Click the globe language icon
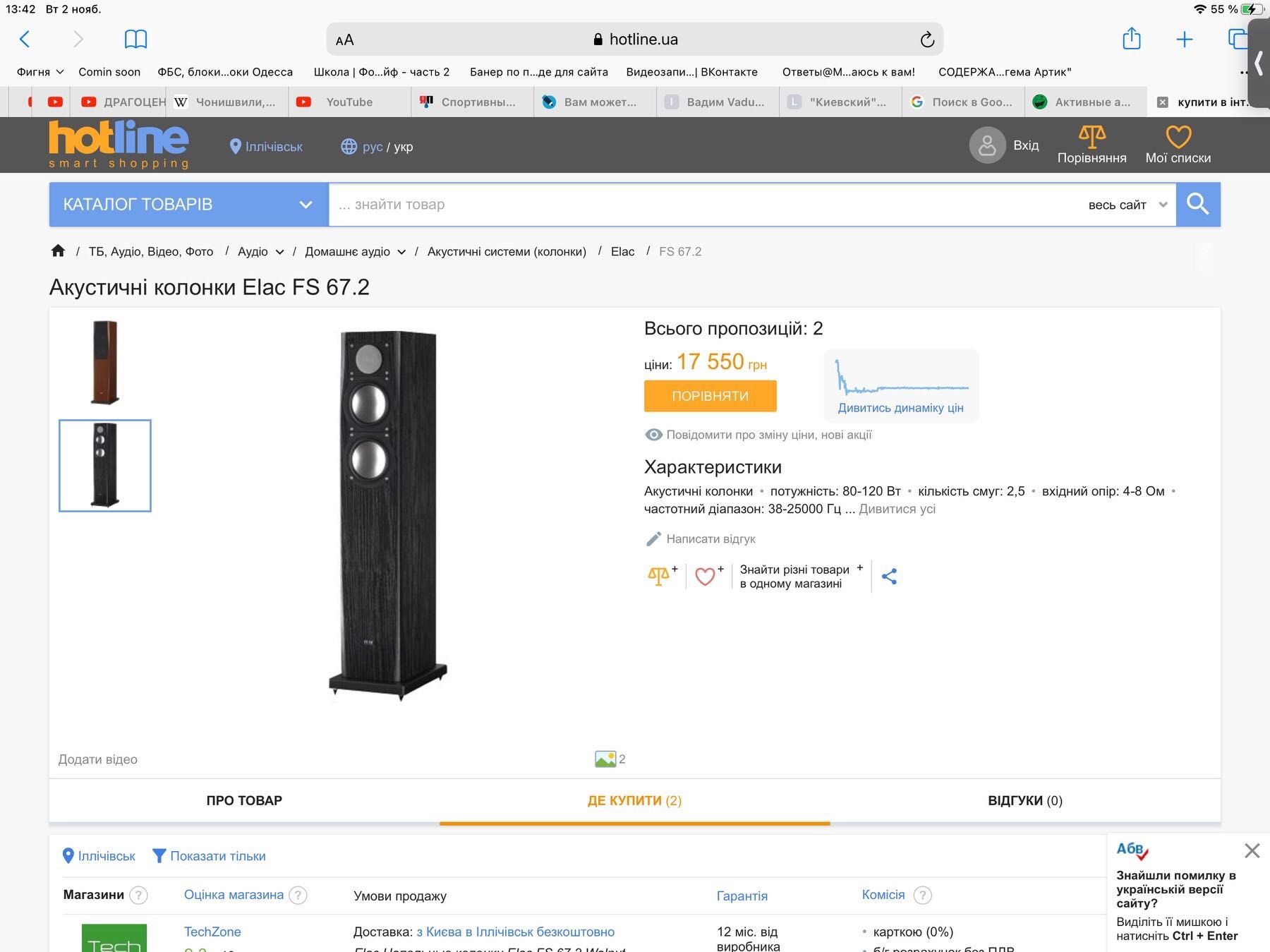This screenshot has height=952, width=1270. coord(349,147)
